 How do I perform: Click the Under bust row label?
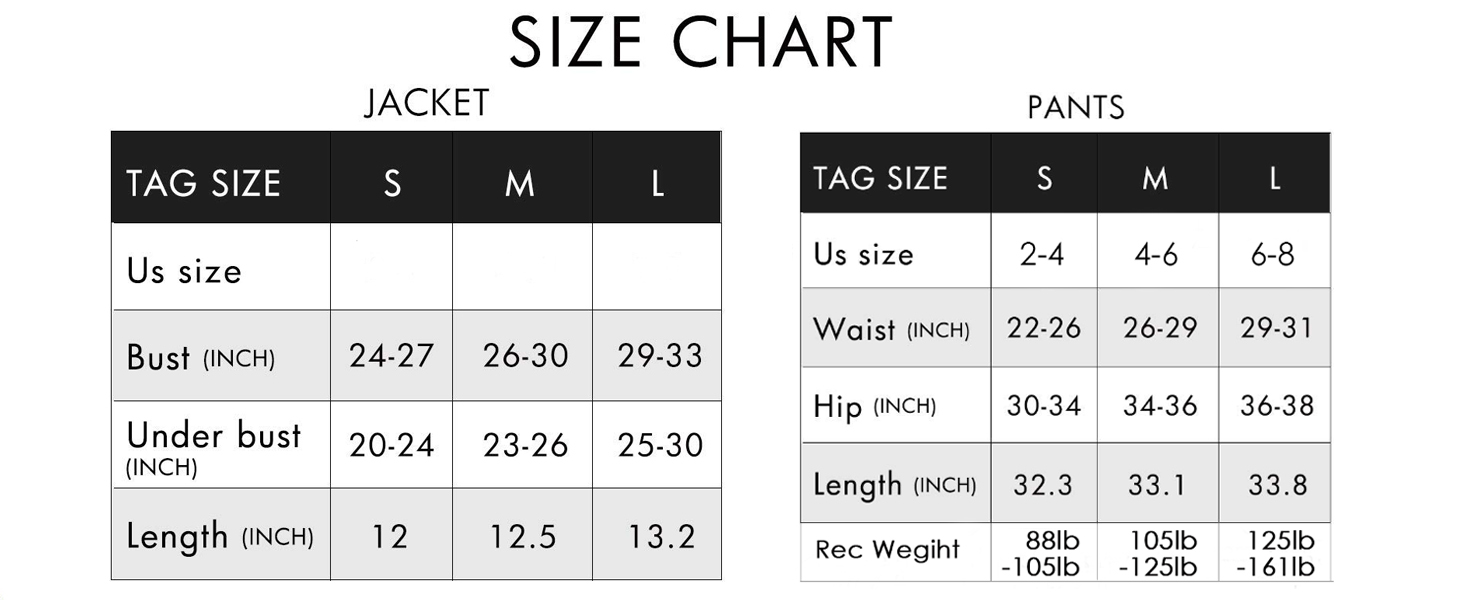point(213,446)
